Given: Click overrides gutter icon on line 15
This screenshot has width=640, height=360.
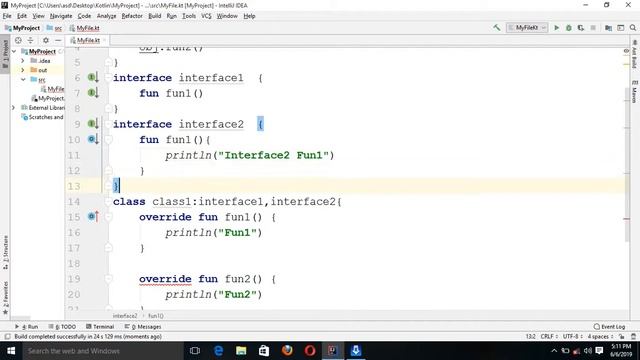Looking at the screenshot, I should 93,216.
